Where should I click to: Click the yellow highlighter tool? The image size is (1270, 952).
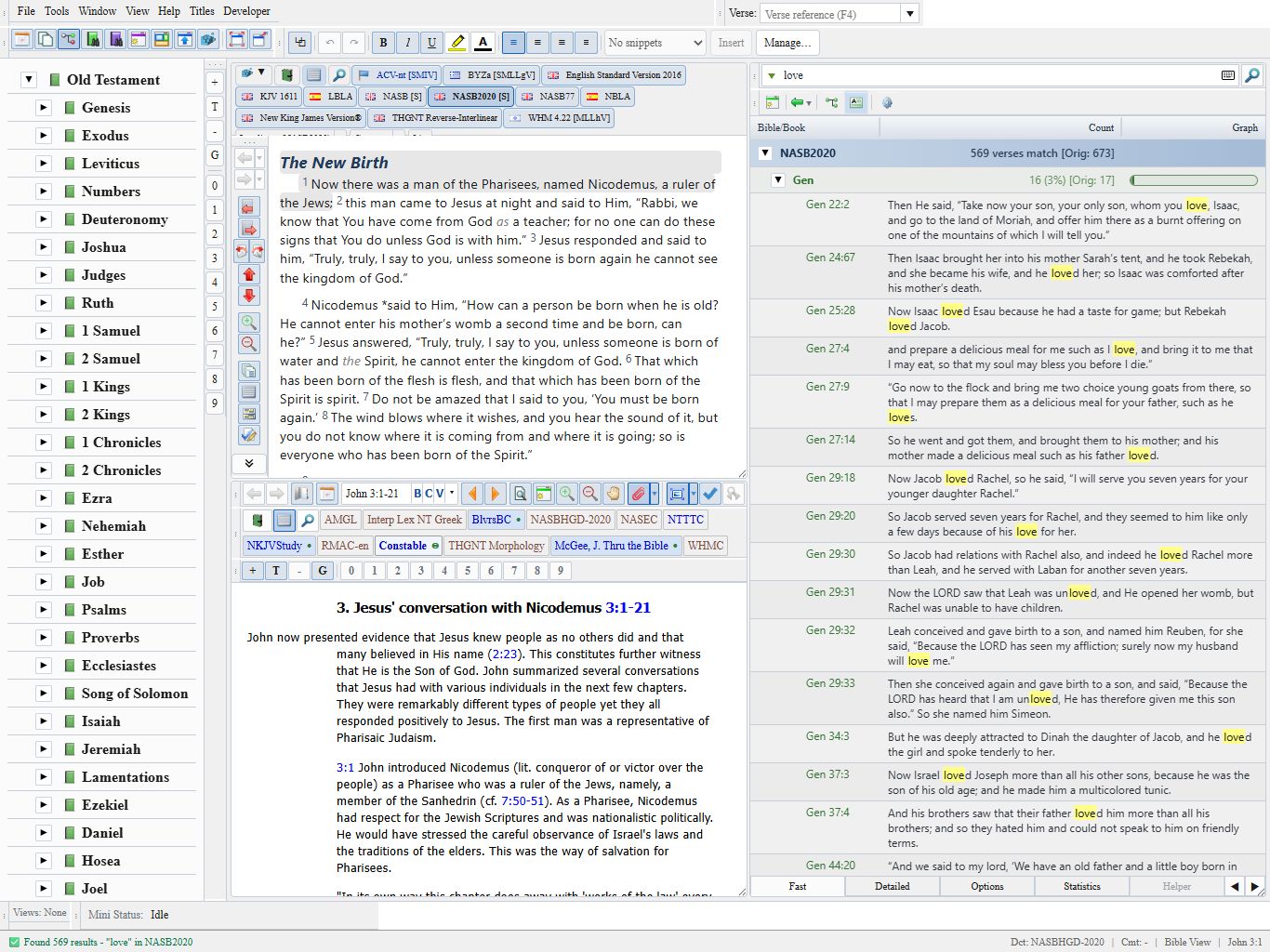(456, 43)
